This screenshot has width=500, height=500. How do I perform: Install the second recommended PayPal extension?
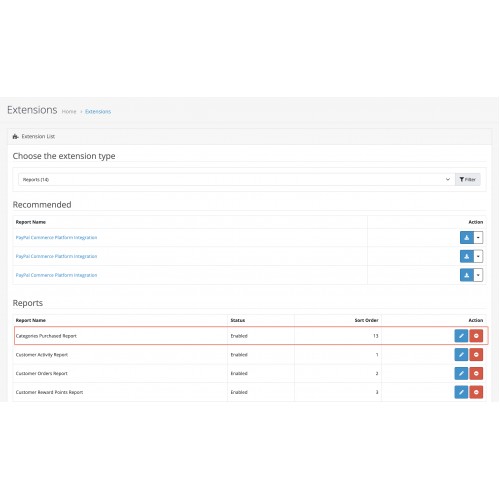pyautogui.click(x=467, y=256)
